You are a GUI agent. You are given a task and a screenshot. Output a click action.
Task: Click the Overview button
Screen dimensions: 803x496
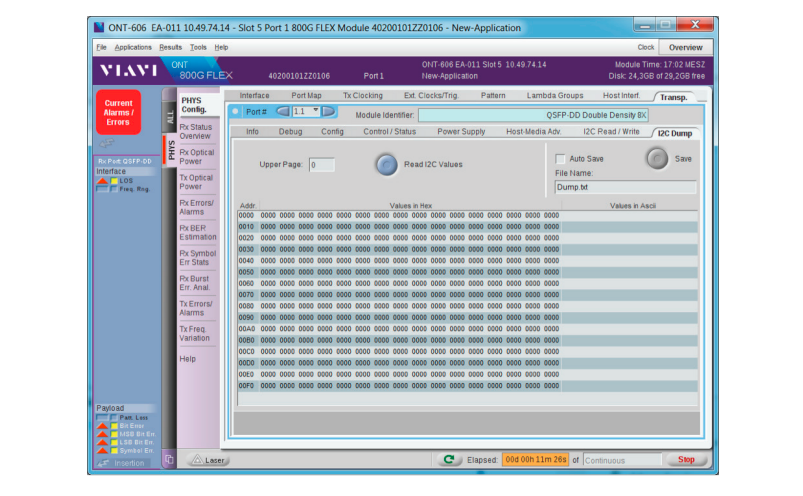click(x=685, y=47)
